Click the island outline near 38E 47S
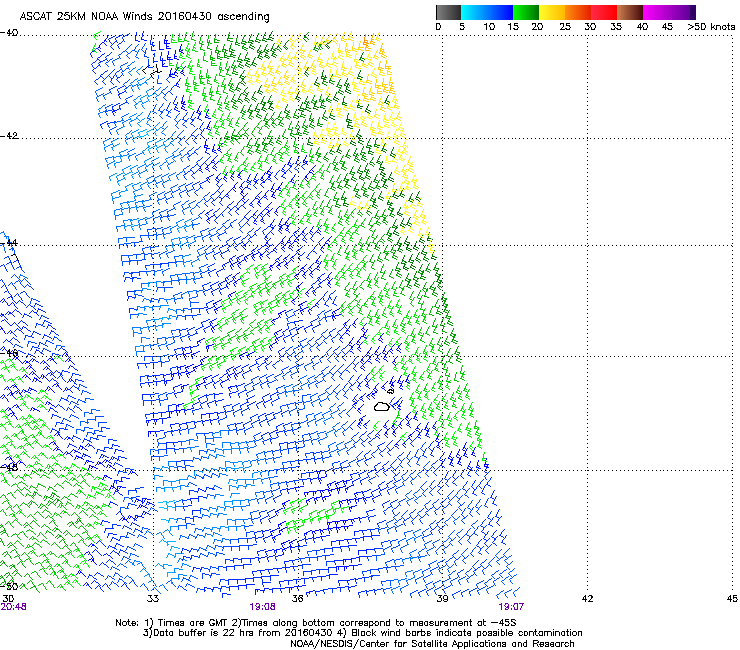740x650 pixels. (x=381, y=406)
